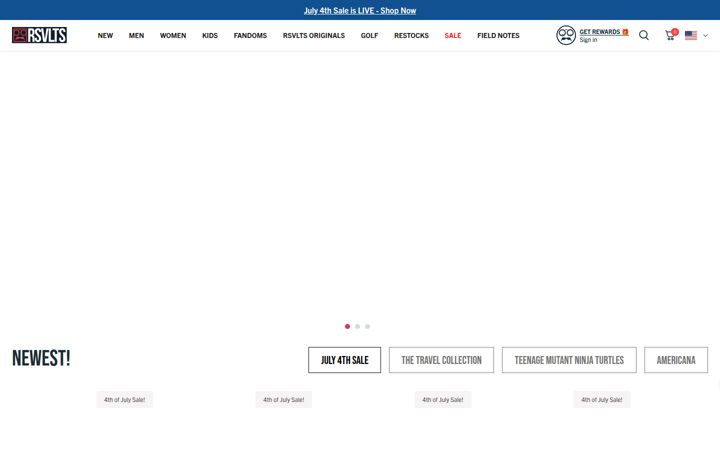720x450 pixels.
Task: Select the JULY 4TH SALE tab
Action: [x=344, y=360]
